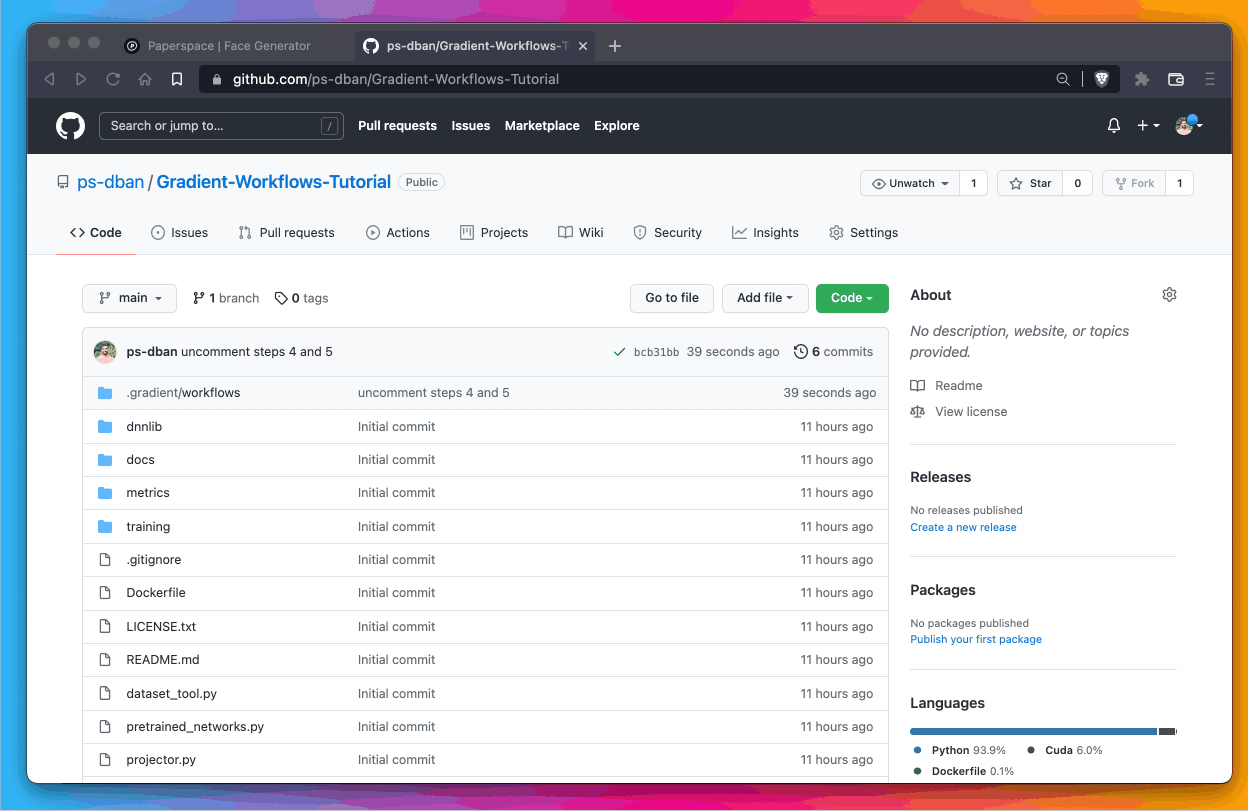This screenshot has height=811, width=1248.
Task: Open the Projects tab
Action: click(x=493, y=232)
